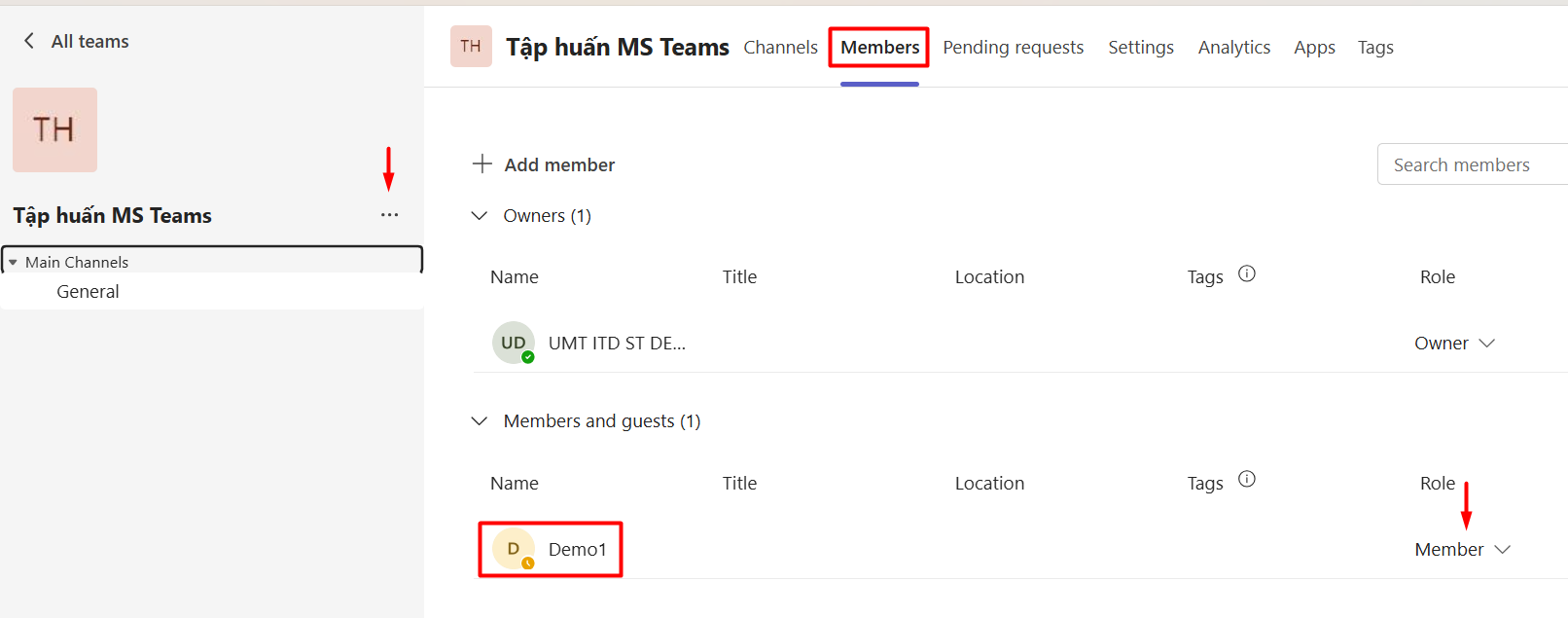1568x618 pixels.
Task: Switch to the Channels tab
Action: click(780, 48)
